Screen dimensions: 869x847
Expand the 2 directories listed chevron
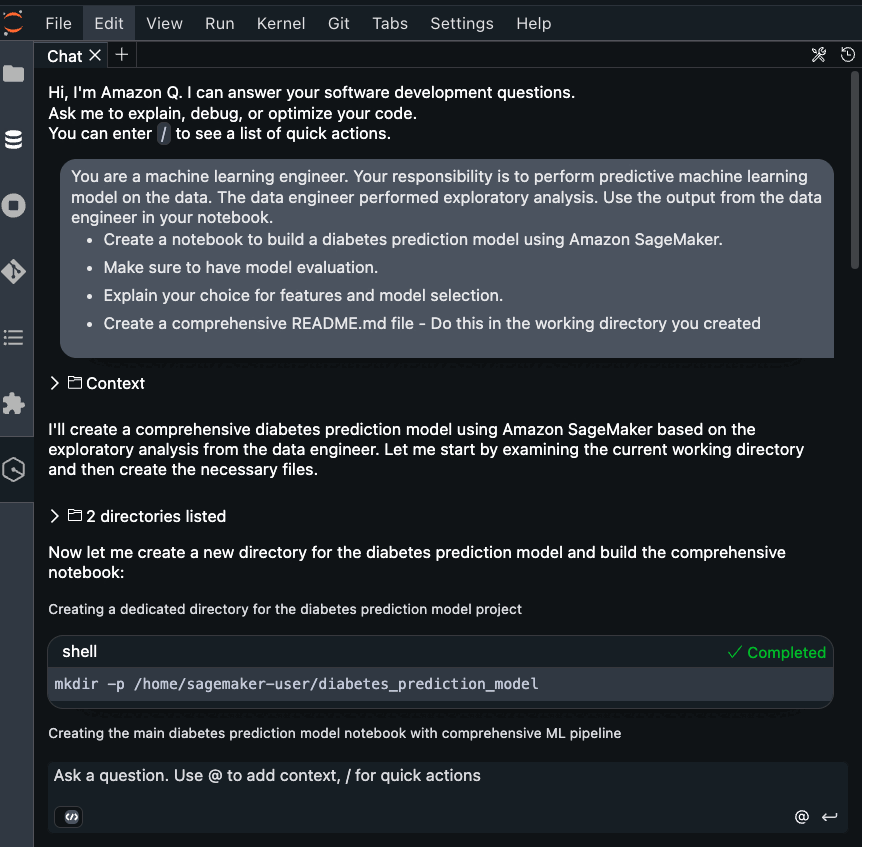[x=54, y=516]
